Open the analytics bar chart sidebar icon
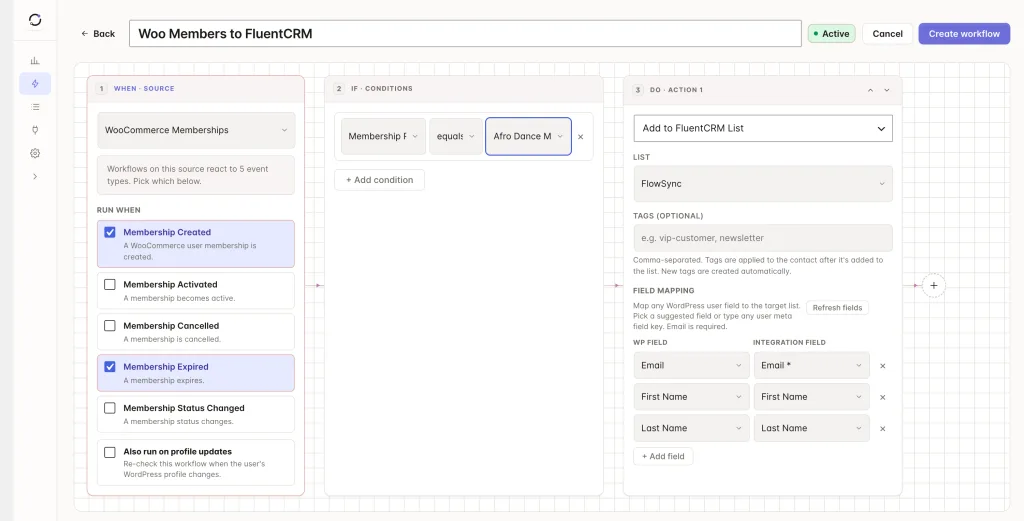 pyautogui.click(x=35, y=61)
